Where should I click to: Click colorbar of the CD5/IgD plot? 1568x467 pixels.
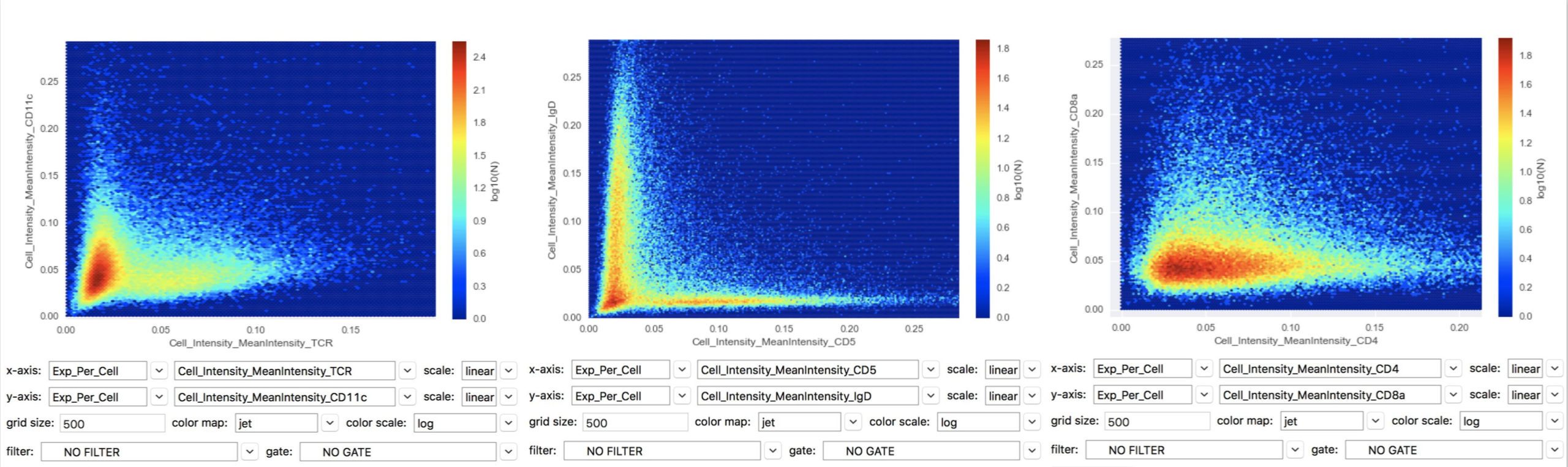982,179
